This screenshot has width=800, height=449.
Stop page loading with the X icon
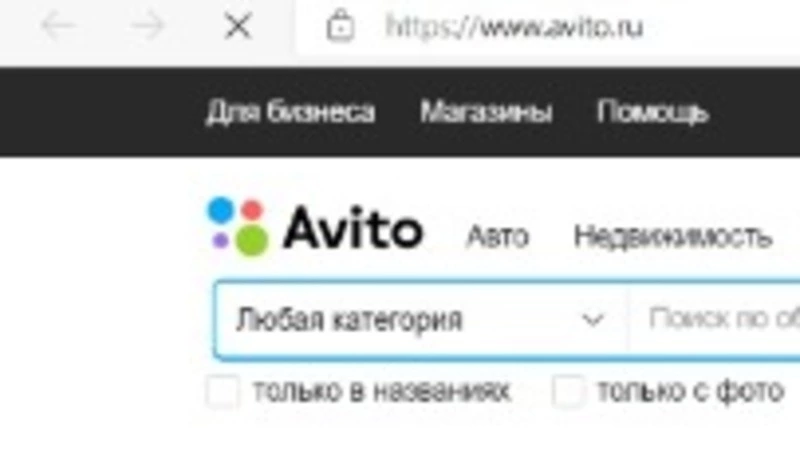[238, 26]
